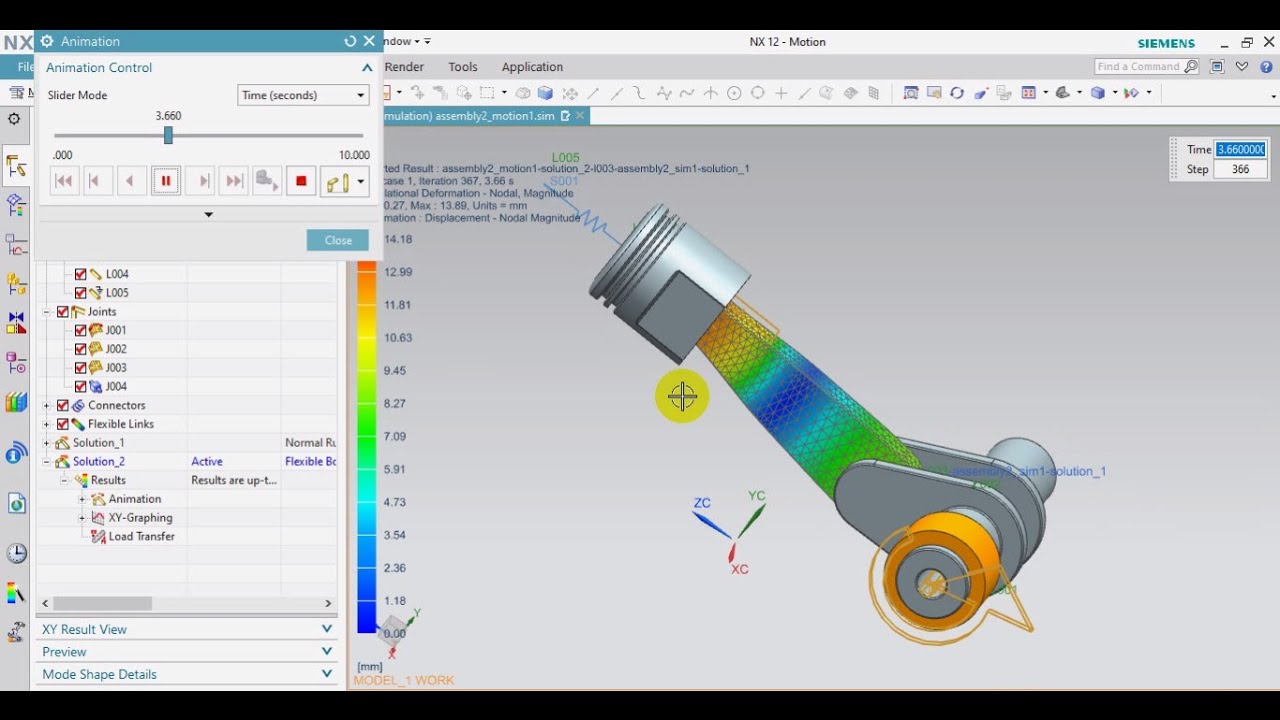Viewport: 1280px width, 720px height.
Task: Close the assembly2_motion1.sim tab
Action: [579, 116]
